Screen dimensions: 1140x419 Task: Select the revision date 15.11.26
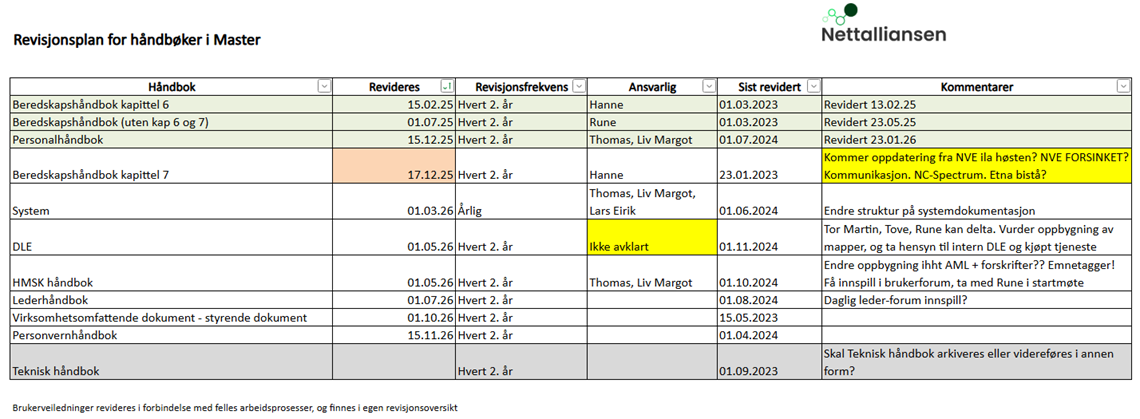pyautogui.click(x=394, y=335)
